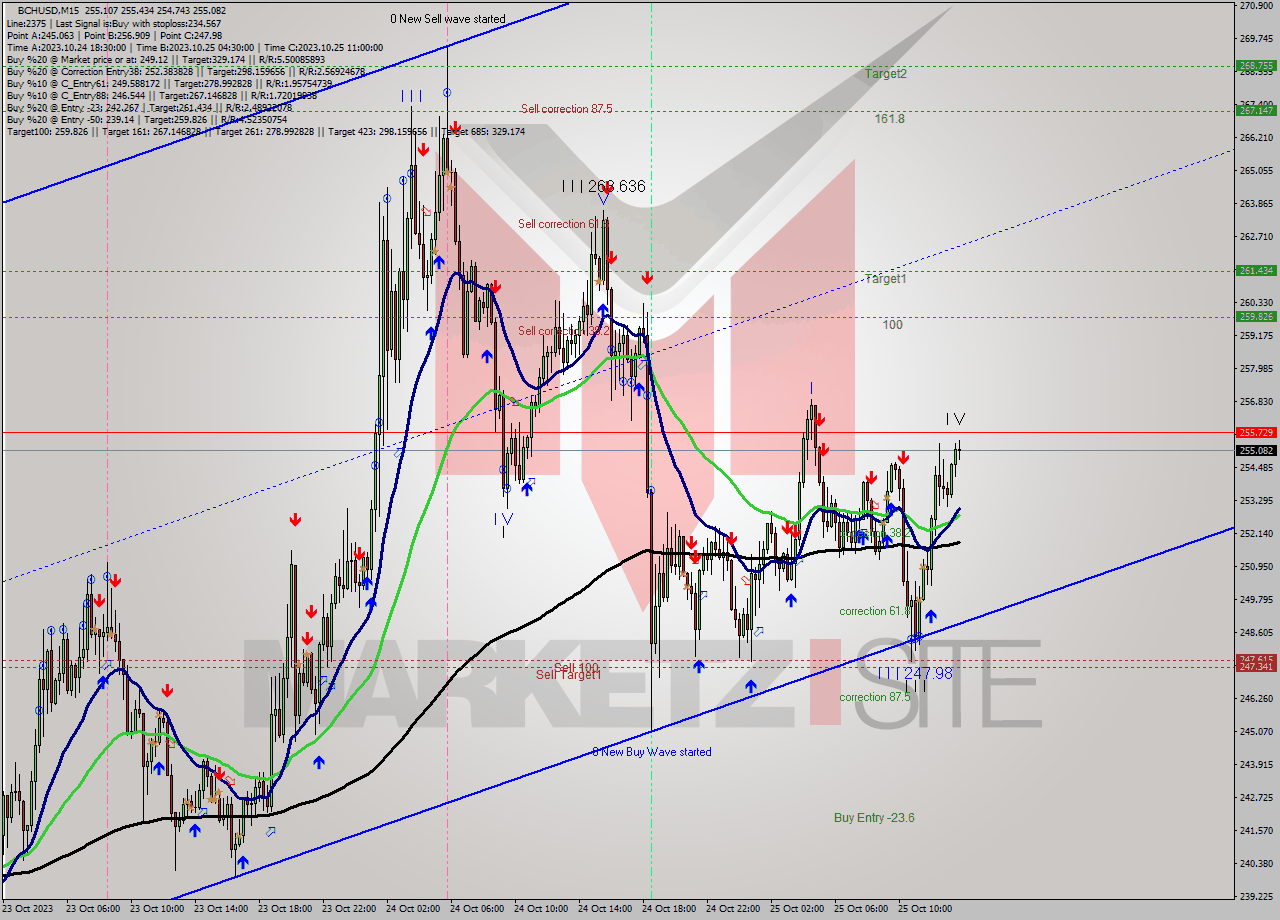
Task: Select the '24 Oct 10:00' time label
Action: pos(541,909)
